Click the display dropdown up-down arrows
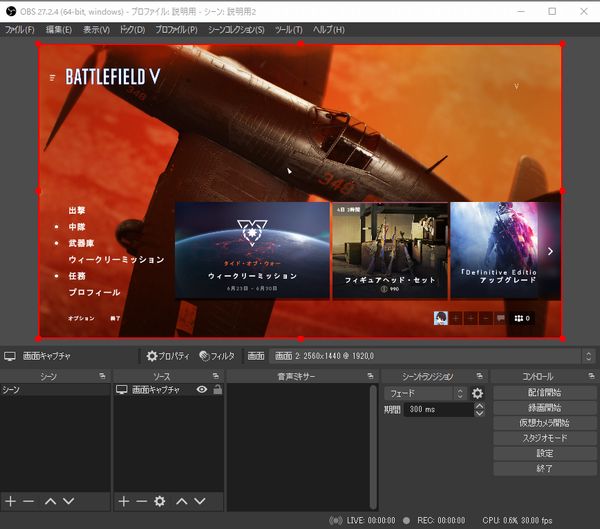Image resolution: width=600 pixels, height=529 pixels. 589,356
